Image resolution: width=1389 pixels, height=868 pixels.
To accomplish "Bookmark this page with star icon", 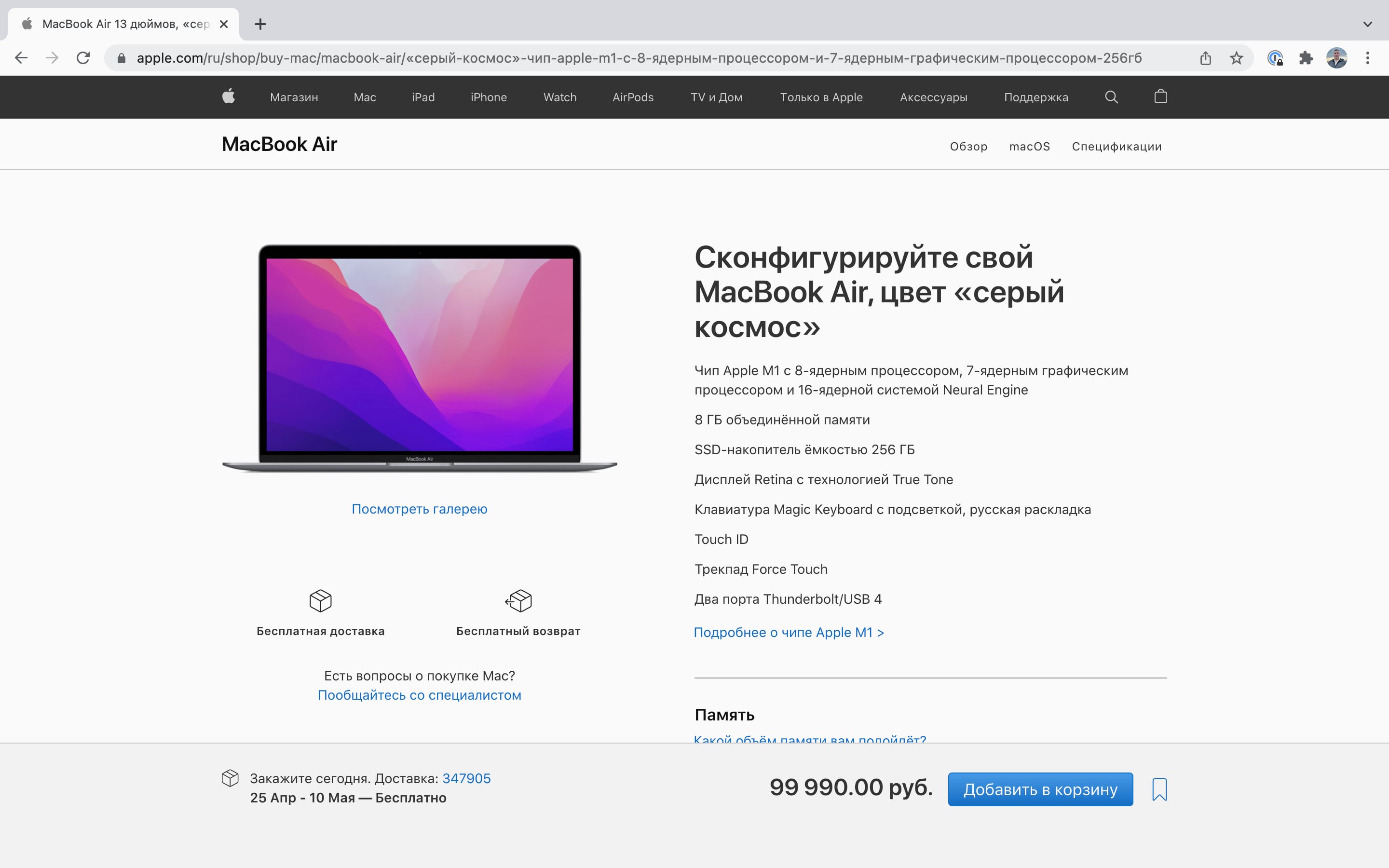I will click(1236, 58).
